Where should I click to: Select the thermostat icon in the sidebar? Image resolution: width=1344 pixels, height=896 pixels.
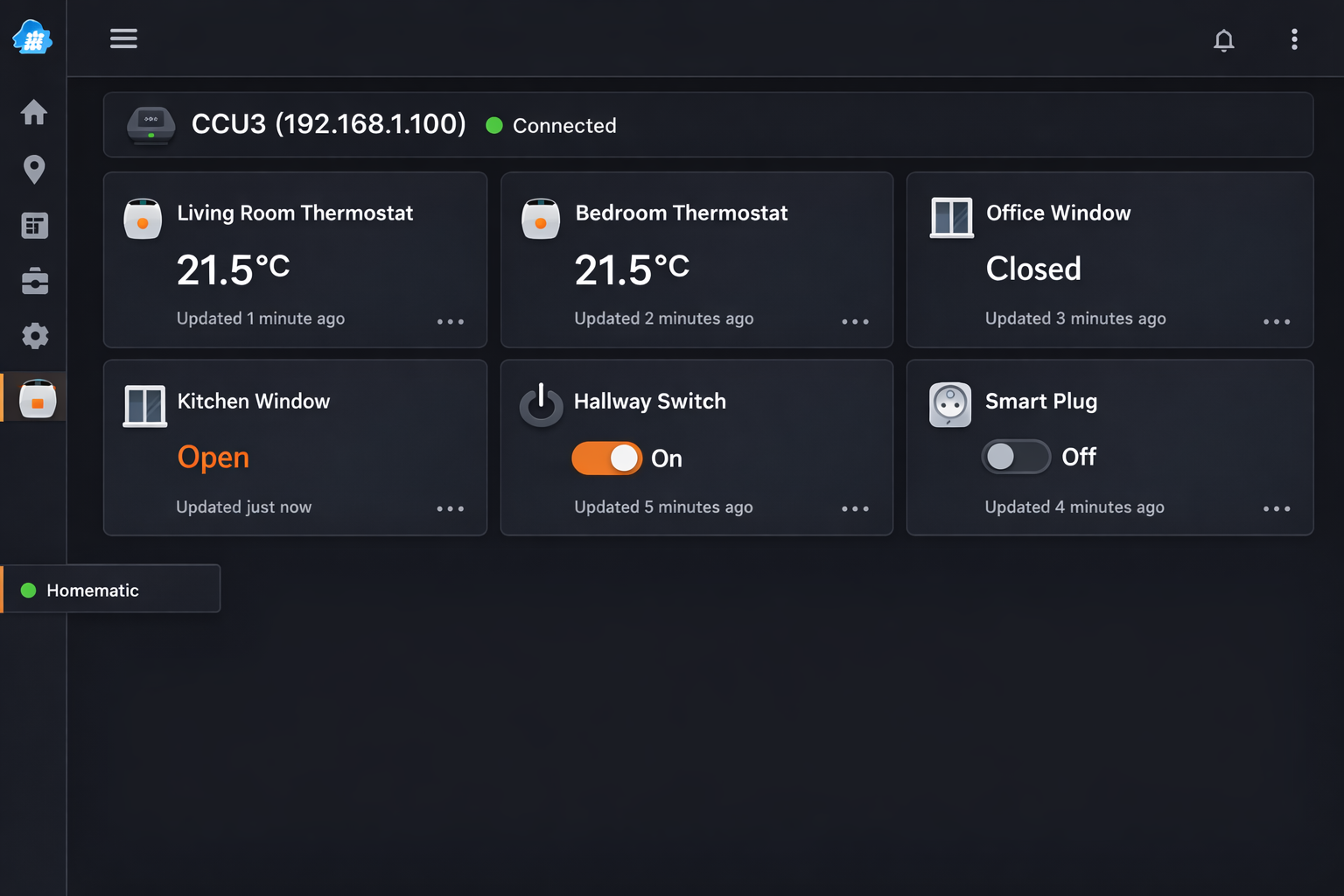click(x=34, y=396)
